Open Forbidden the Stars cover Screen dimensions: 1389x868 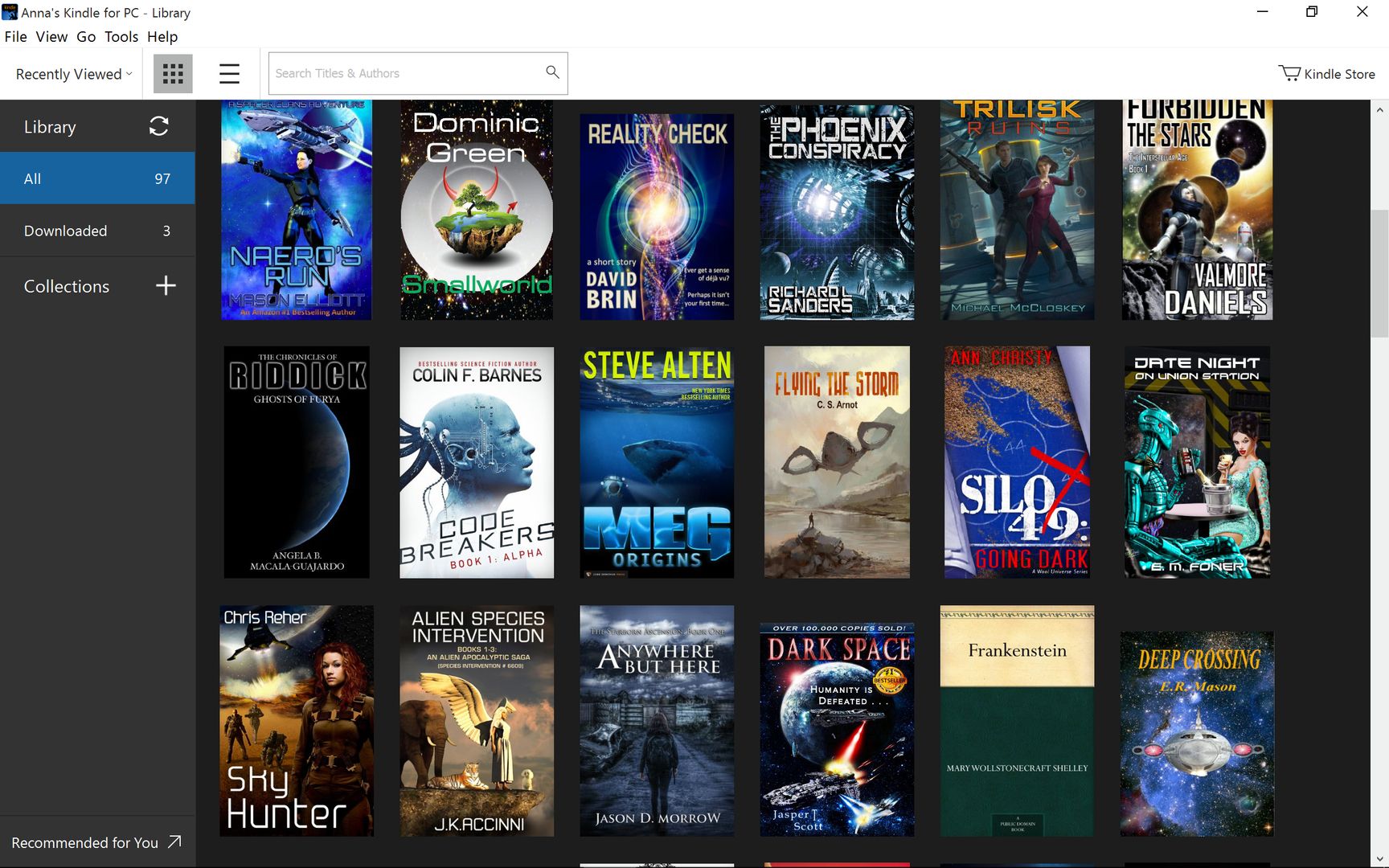[1197, 210]
